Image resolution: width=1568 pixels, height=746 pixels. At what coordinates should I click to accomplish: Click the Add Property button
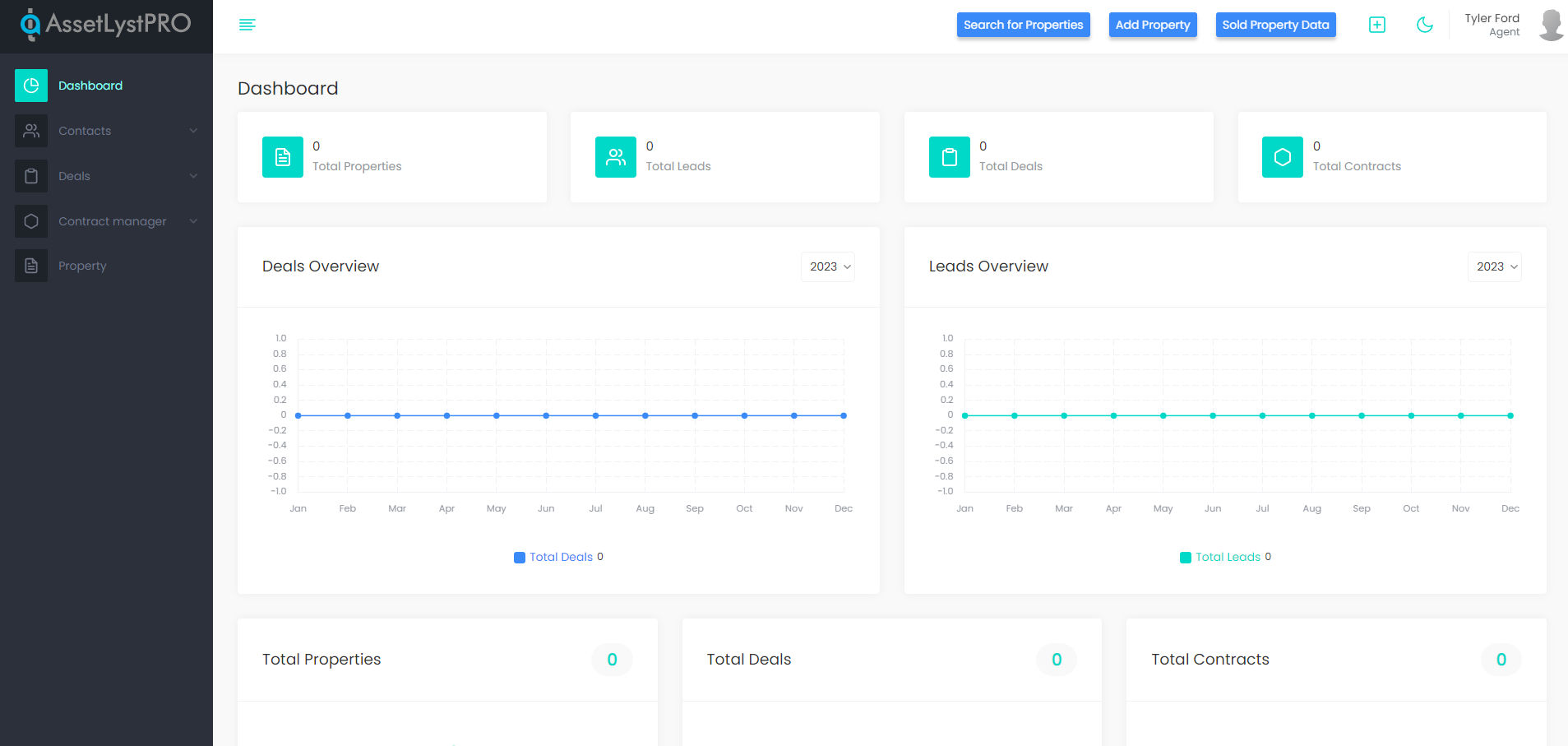point(1152,25)
